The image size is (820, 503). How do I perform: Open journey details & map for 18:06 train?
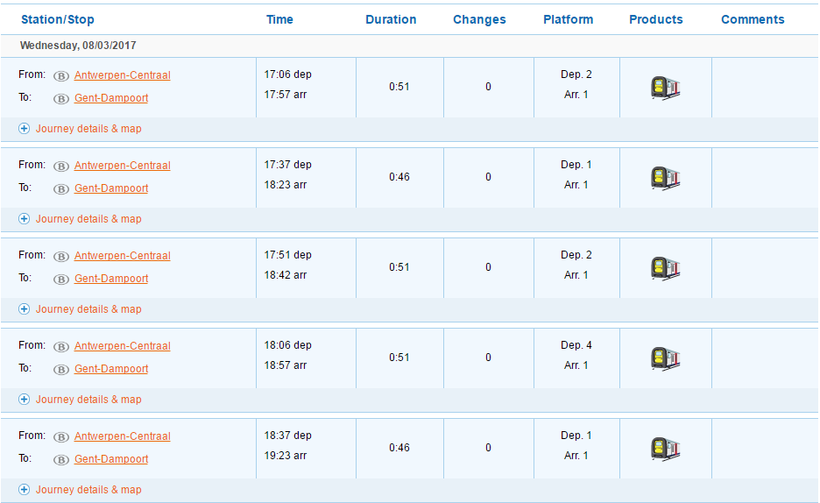pyautogui.click(x=88, y=399)
